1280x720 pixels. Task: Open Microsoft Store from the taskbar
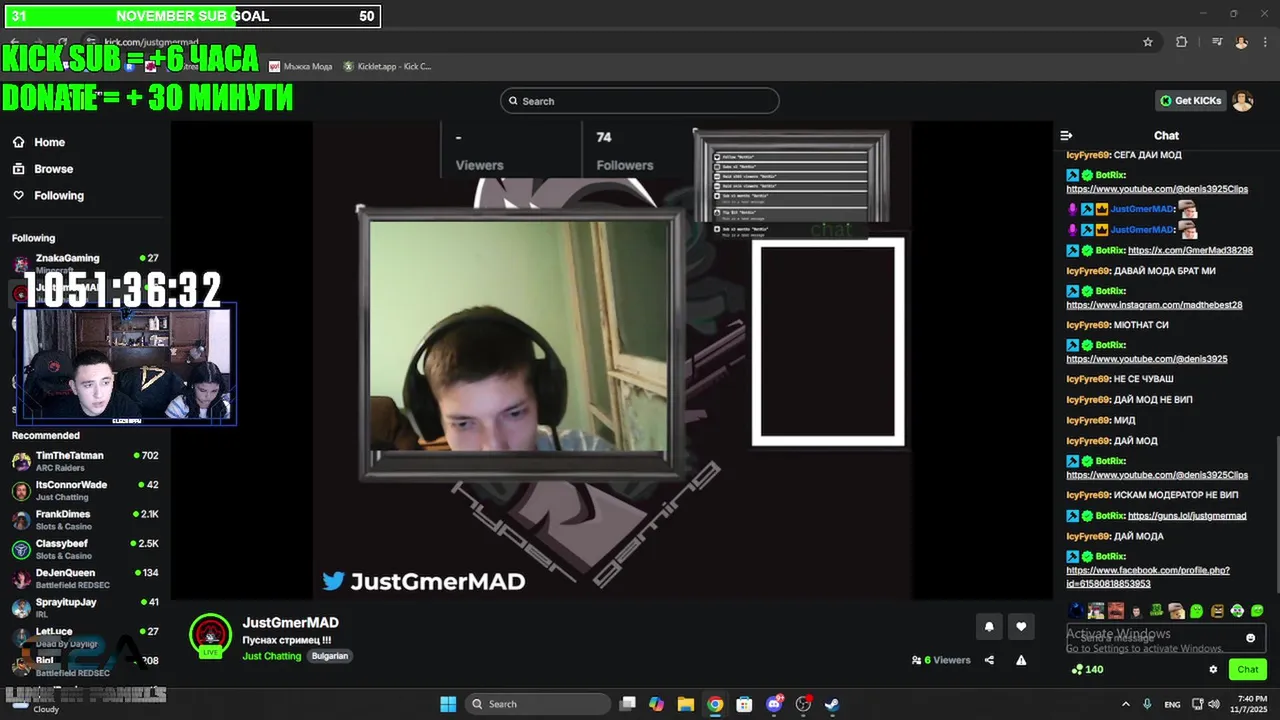coord(744,704)
